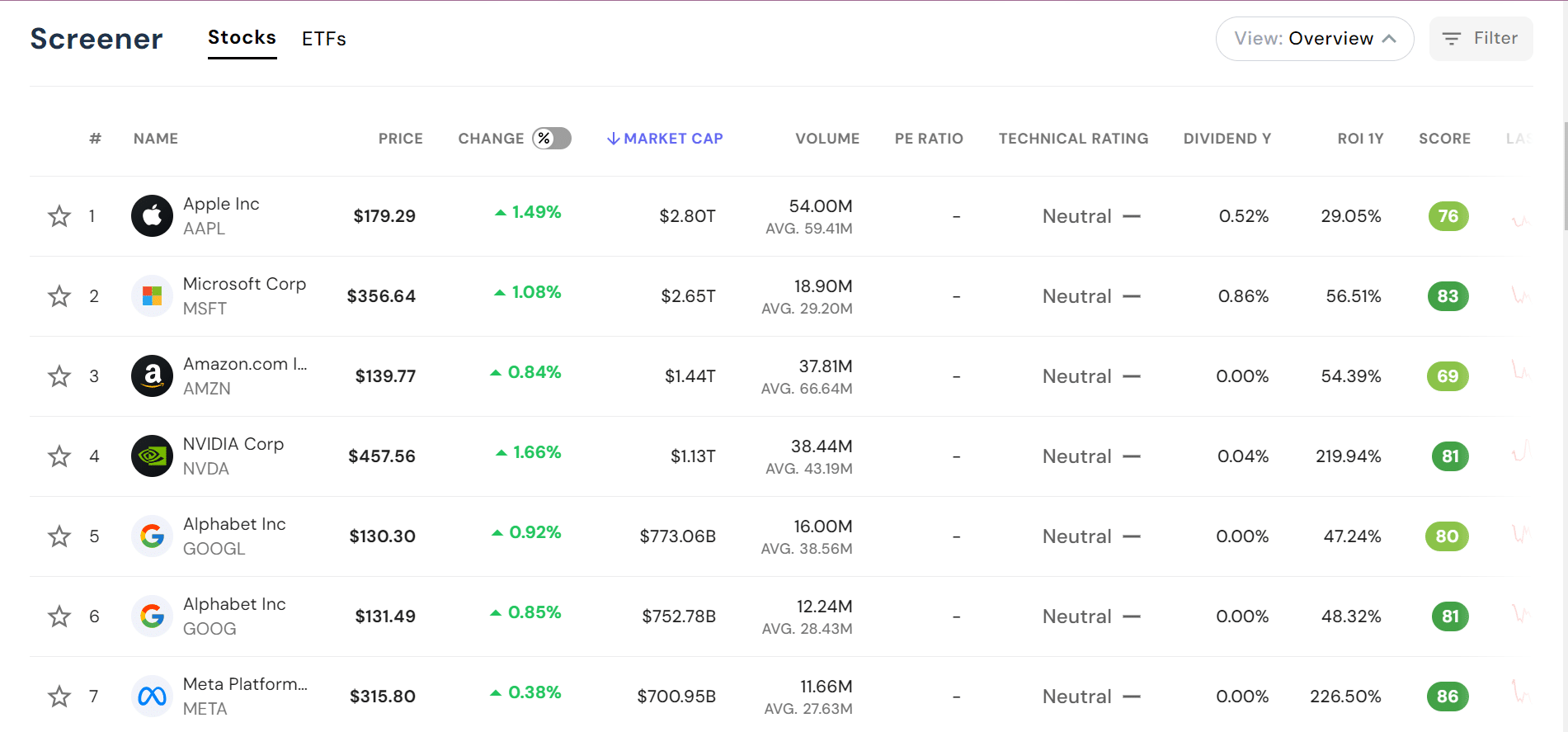Click the Apple Inc logo icon

tap(152, 216)
